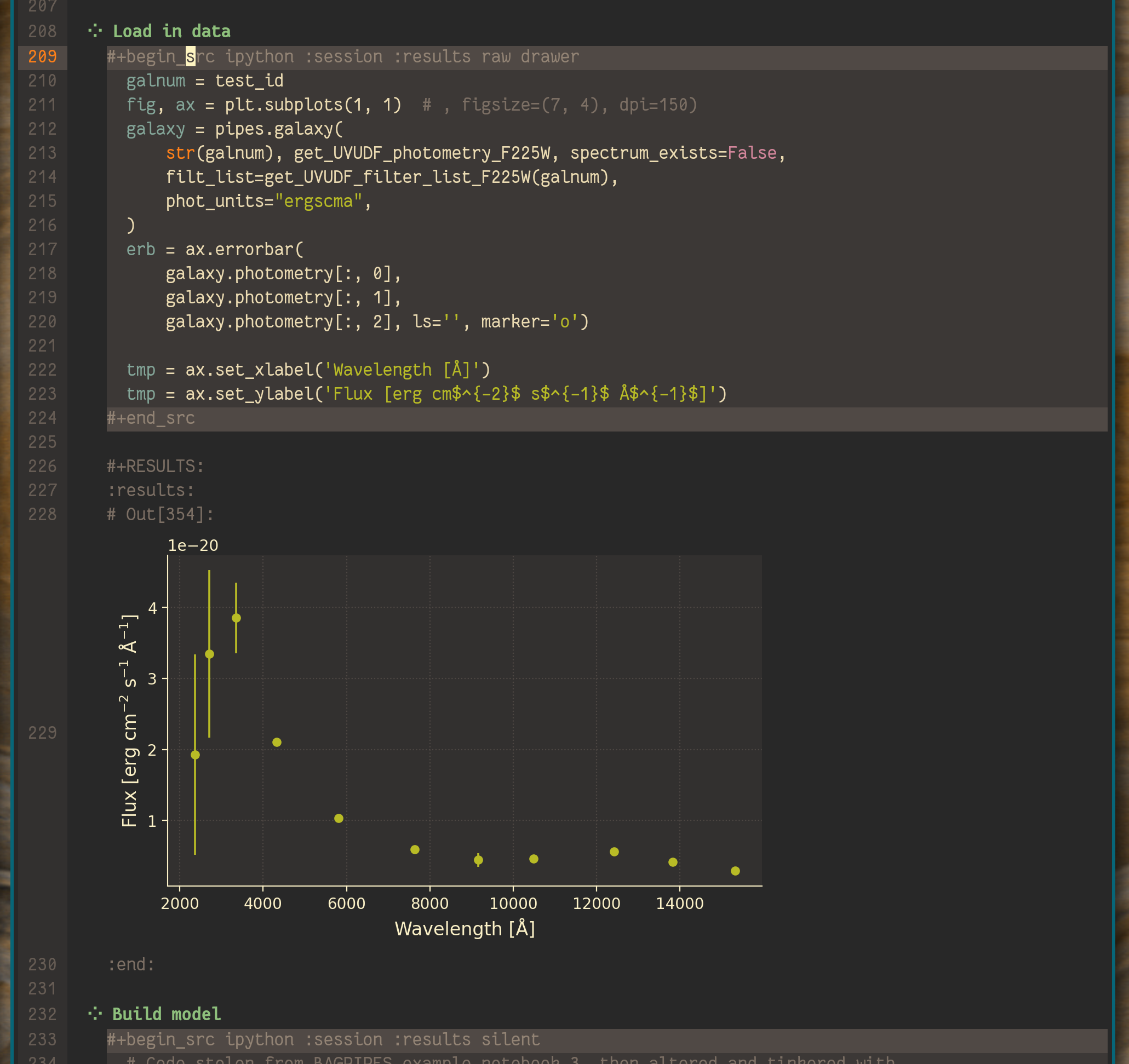Place cursor on galnum variable name
This screenshot has height=1064, width=1129.
[156, 81]
